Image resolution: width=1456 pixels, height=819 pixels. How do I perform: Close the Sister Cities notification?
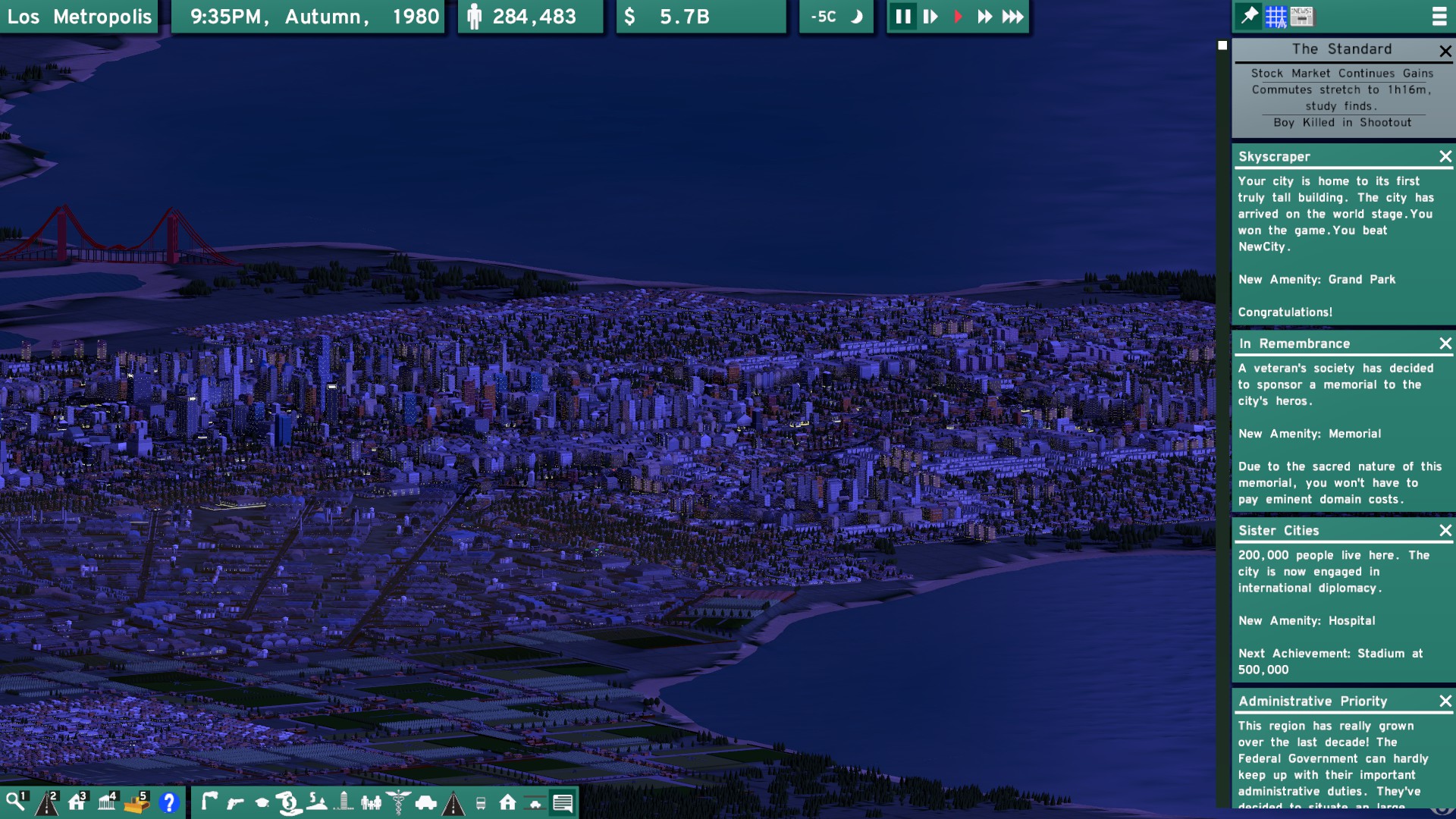coord(1443,531)
